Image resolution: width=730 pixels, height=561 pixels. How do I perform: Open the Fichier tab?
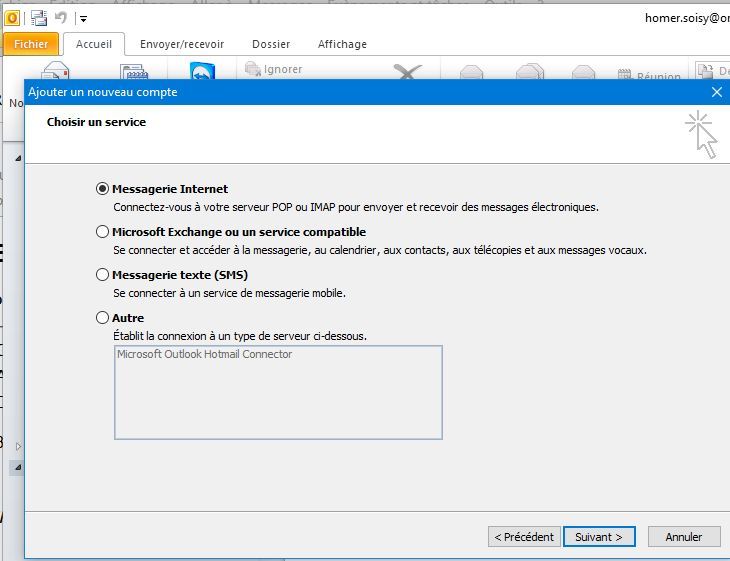pyautogui.click(x=31, y=44)
